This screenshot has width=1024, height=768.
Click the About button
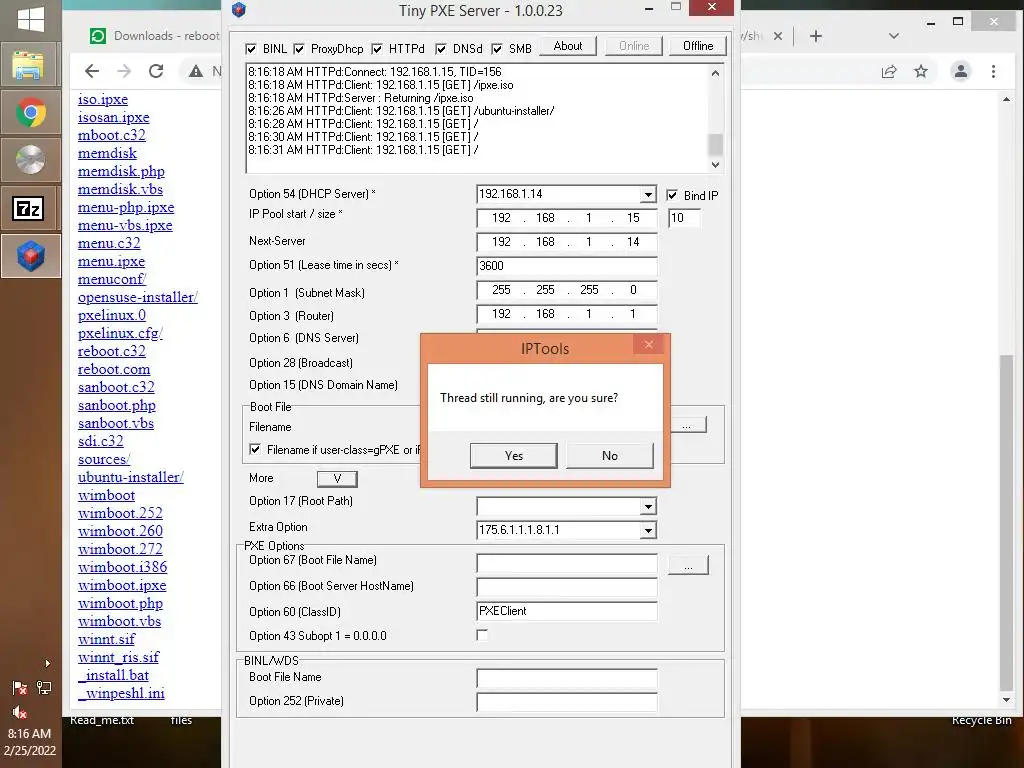tap(568, 46)
